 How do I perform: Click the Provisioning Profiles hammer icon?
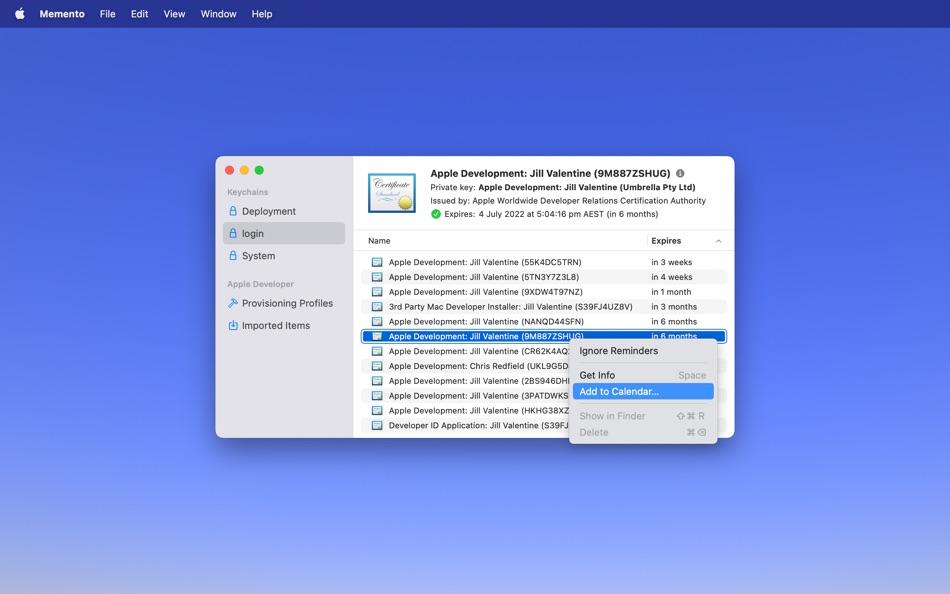coord(233,303)
